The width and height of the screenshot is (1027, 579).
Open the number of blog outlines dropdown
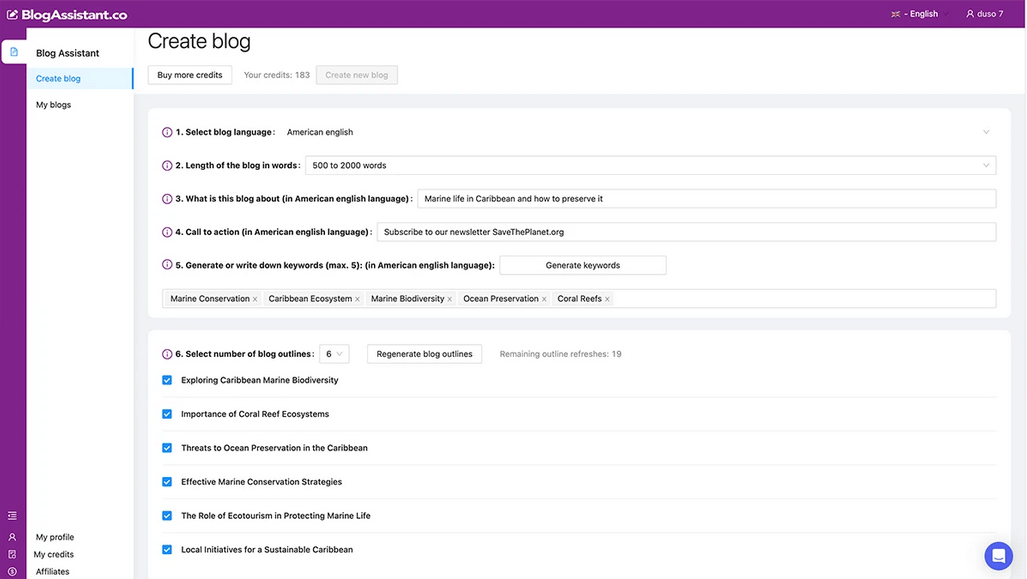click(334, 354)
